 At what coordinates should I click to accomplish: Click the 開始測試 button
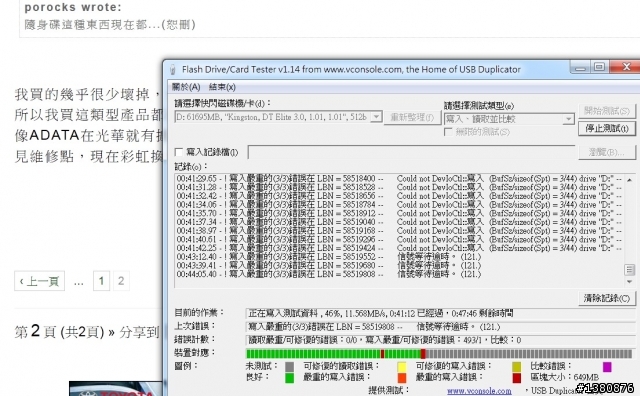[x=607, y=111]
